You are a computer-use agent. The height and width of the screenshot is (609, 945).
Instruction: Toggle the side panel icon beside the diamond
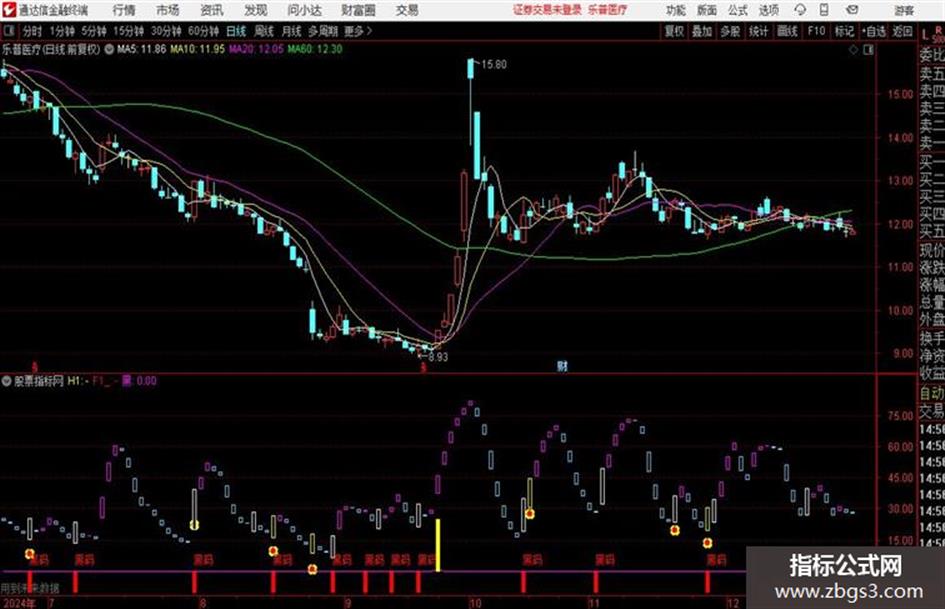click(x=868, y=50)
